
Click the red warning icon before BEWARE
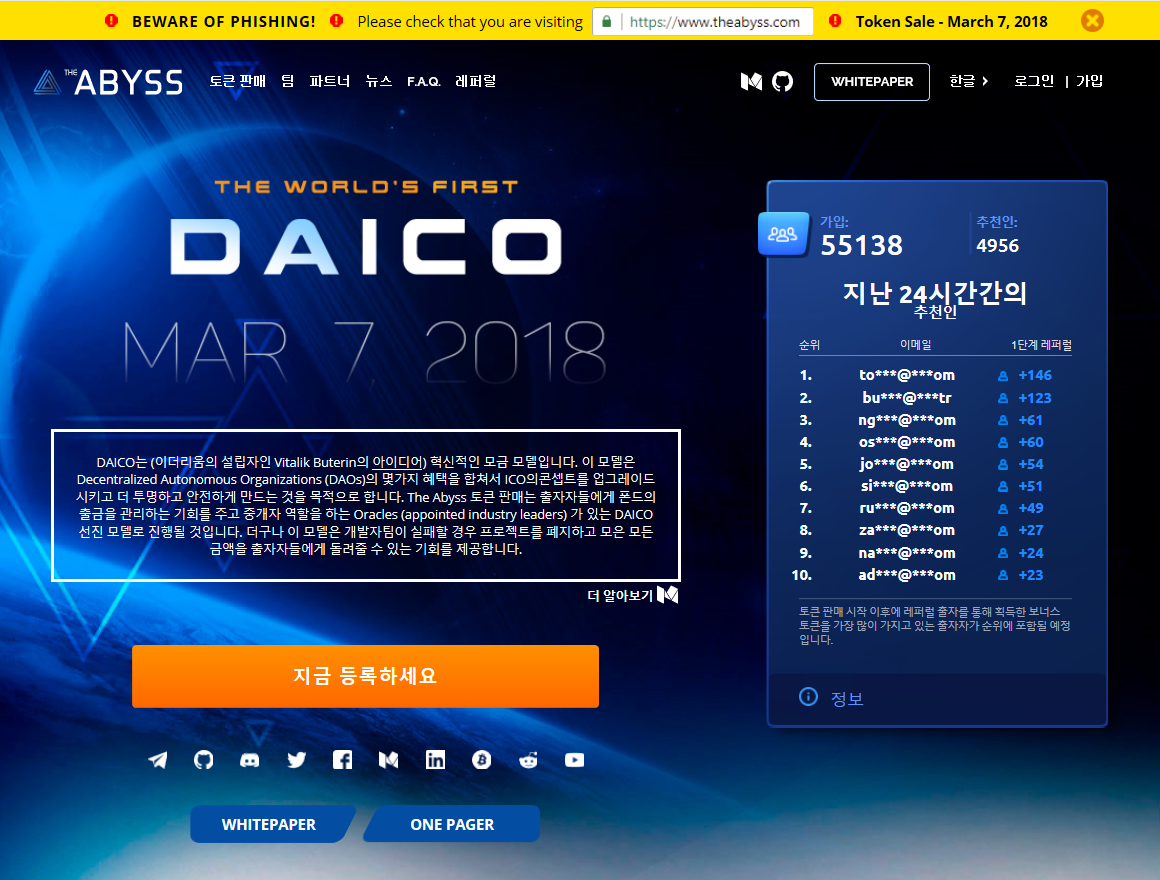[x=112, y=21]
